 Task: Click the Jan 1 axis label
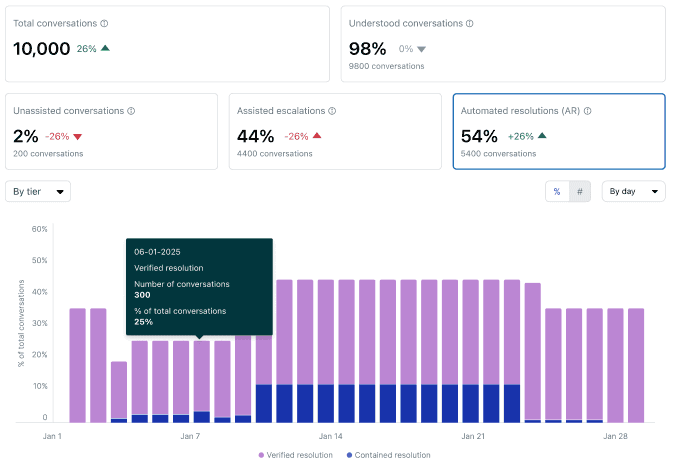(x=52, y=436)
